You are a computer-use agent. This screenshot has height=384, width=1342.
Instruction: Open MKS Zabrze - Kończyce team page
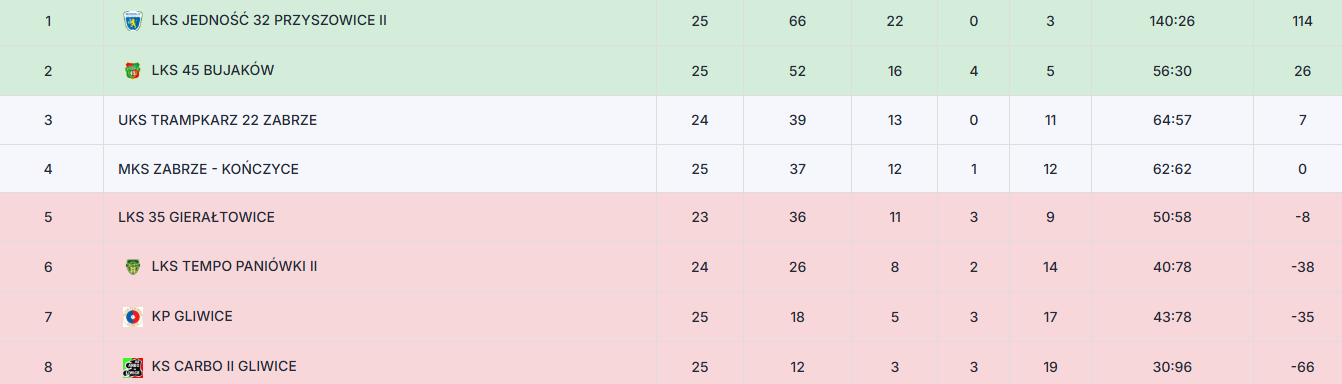(208, 169)
